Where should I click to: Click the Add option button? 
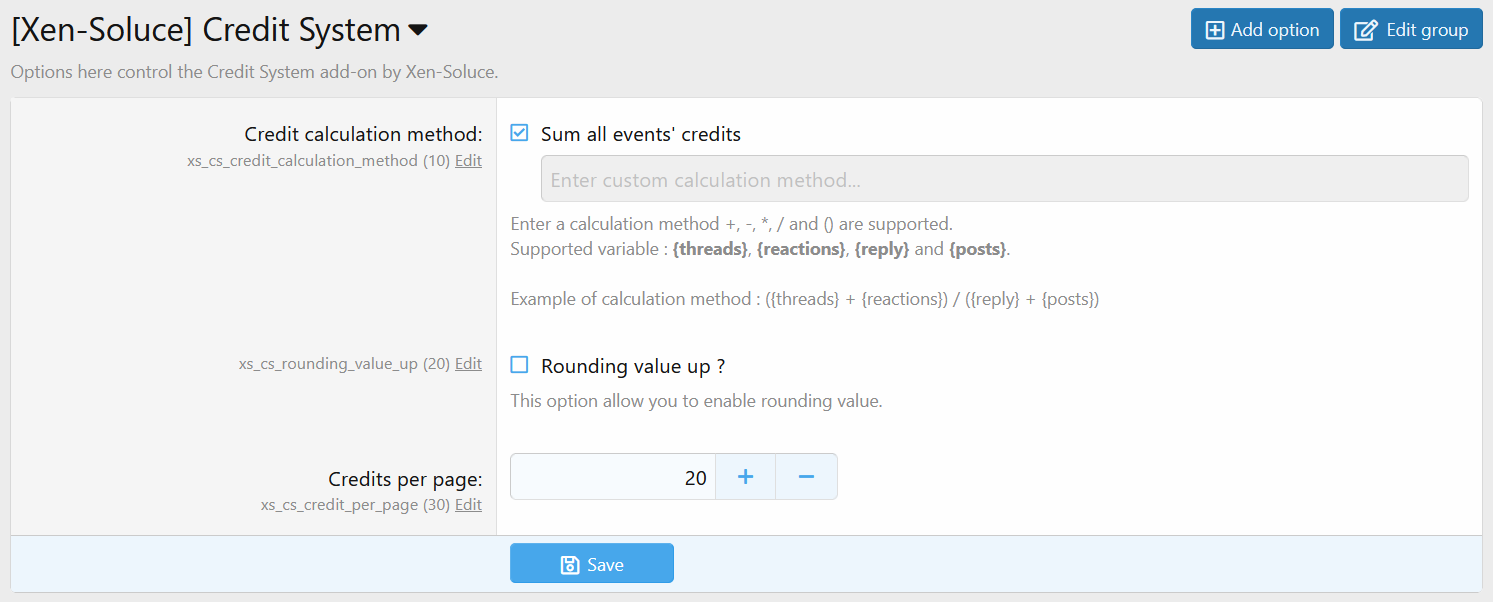point(1262,29)
